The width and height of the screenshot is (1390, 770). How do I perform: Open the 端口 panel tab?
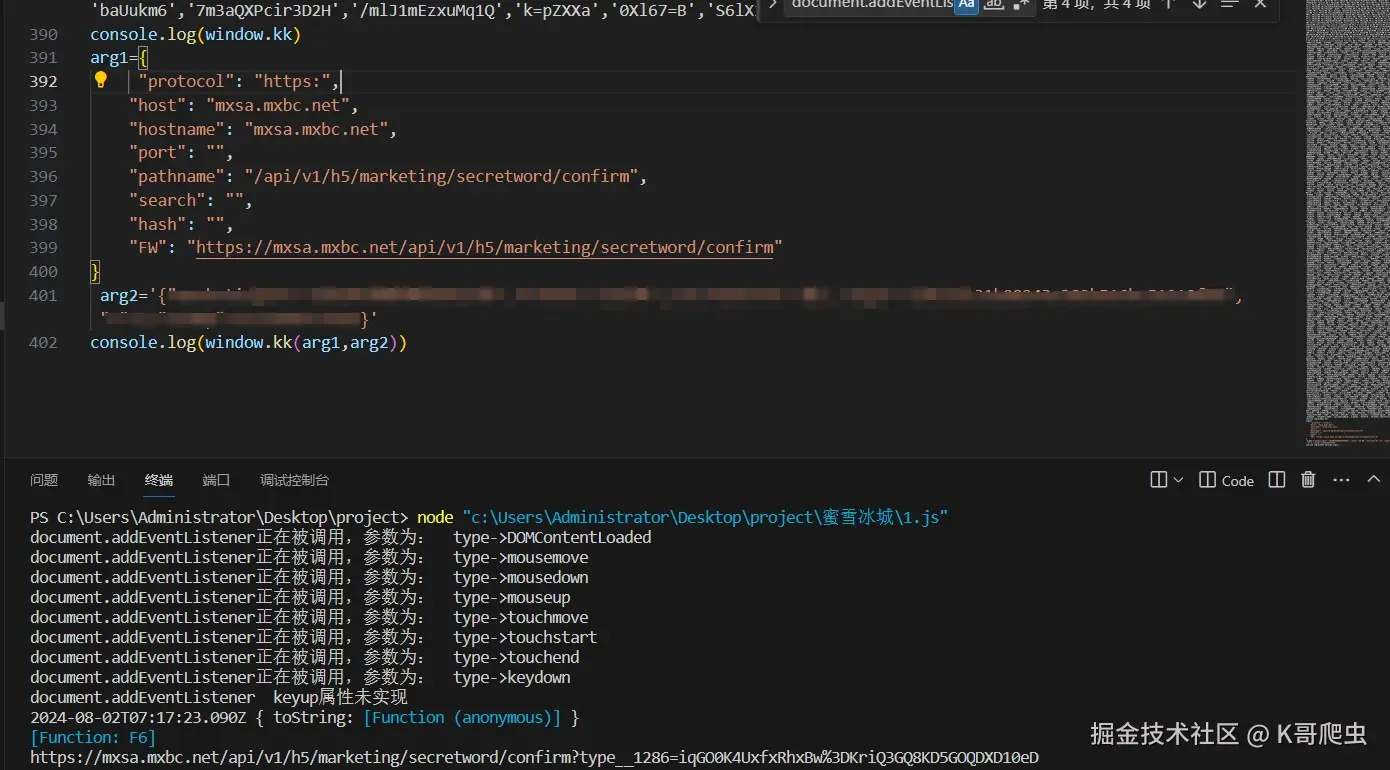(216, 480)
